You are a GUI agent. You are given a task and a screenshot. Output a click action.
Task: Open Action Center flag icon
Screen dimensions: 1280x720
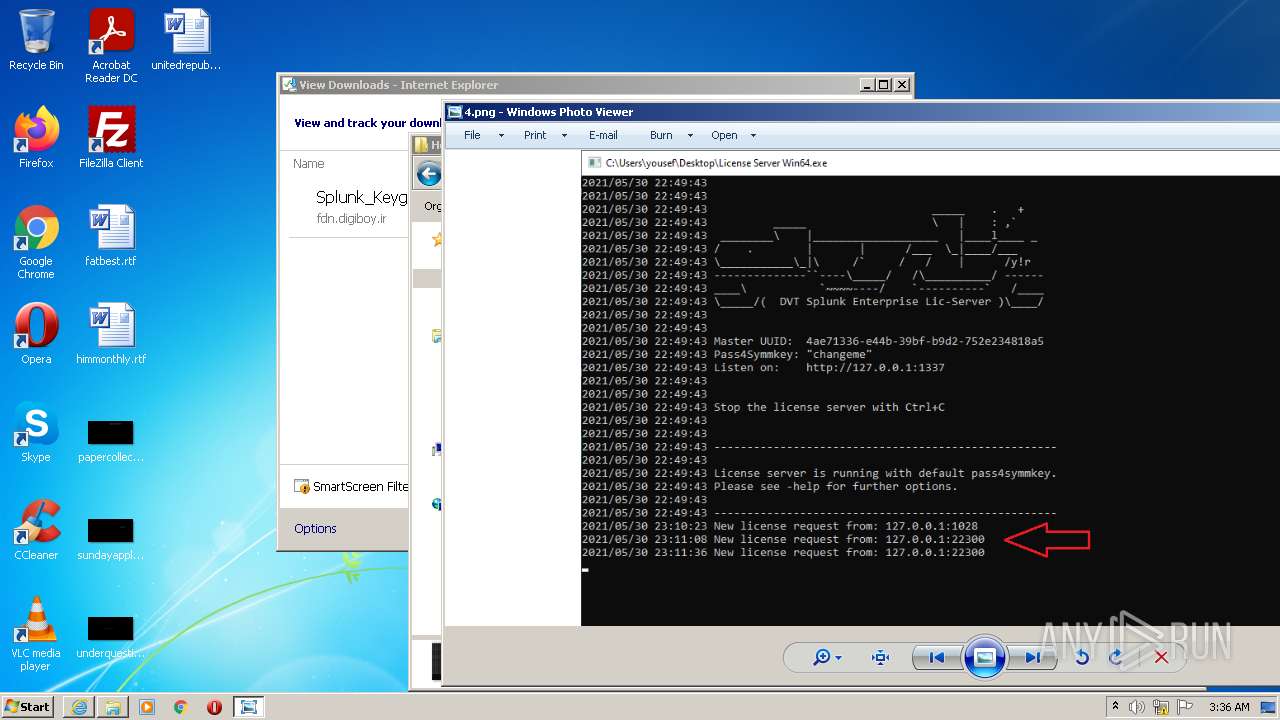coord(1184,707)
